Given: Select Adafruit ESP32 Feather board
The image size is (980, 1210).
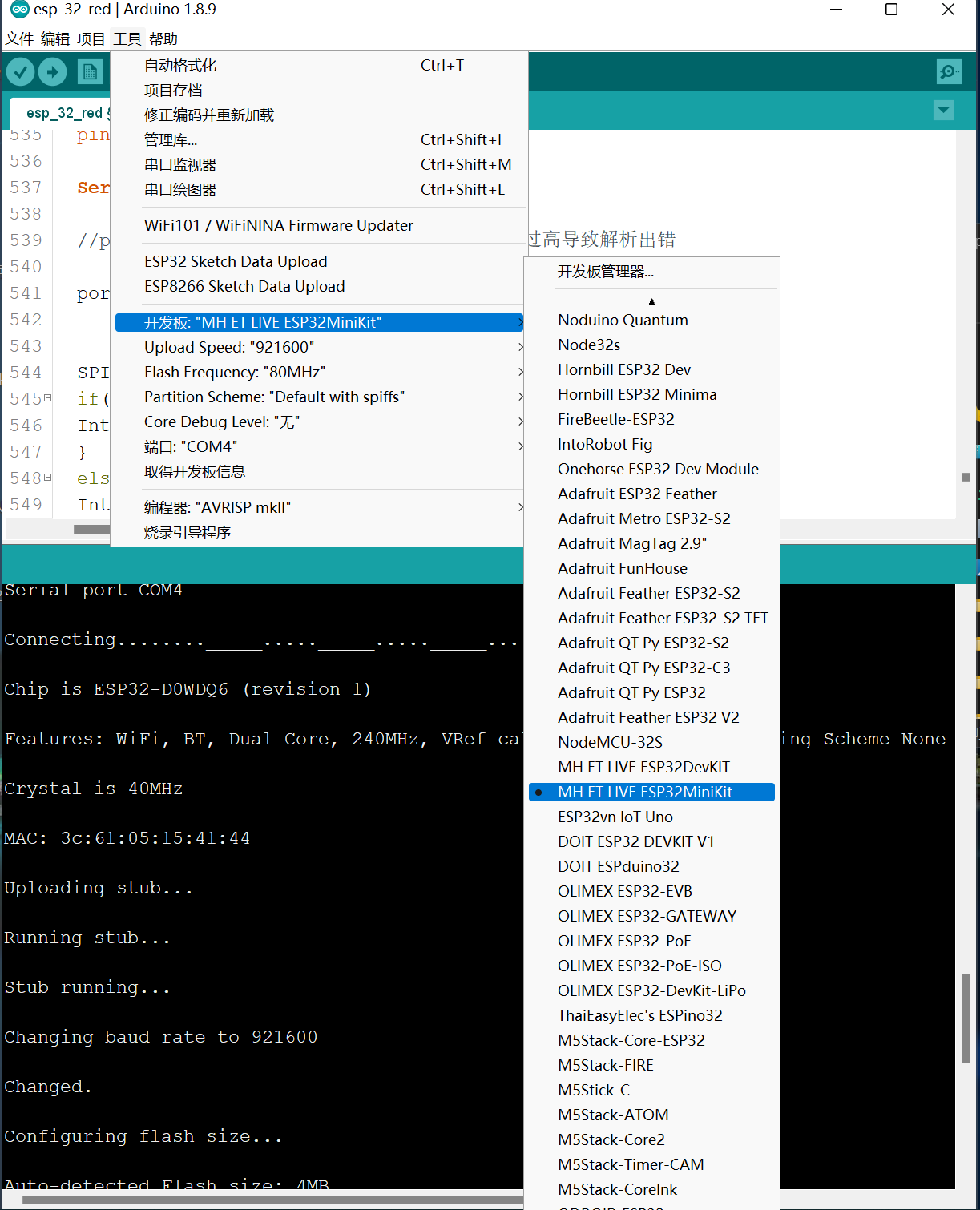Looking at the screenshot, I should point(651,494).
